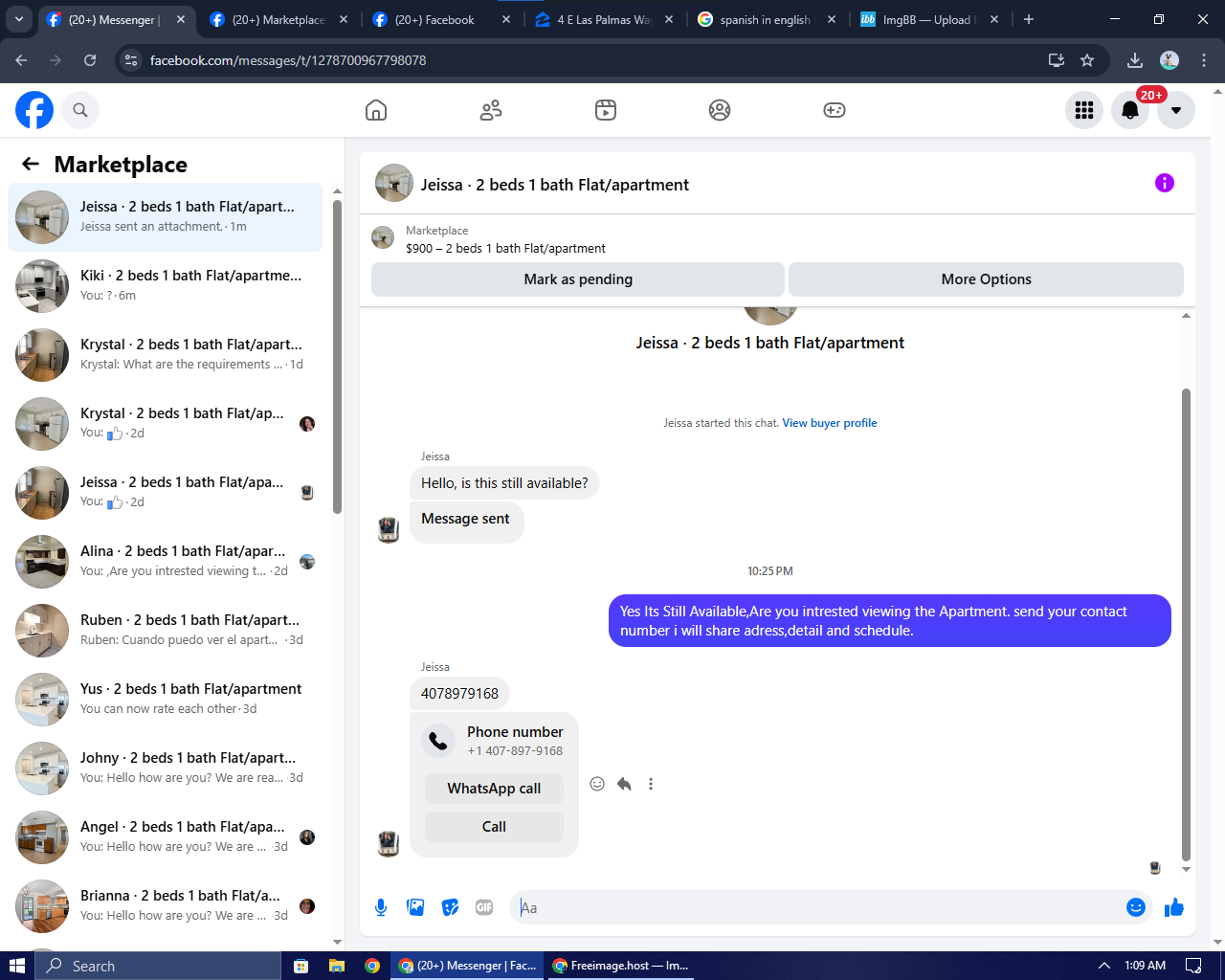
Task: React to phone number message with emoji
Action: coord(597,784)
